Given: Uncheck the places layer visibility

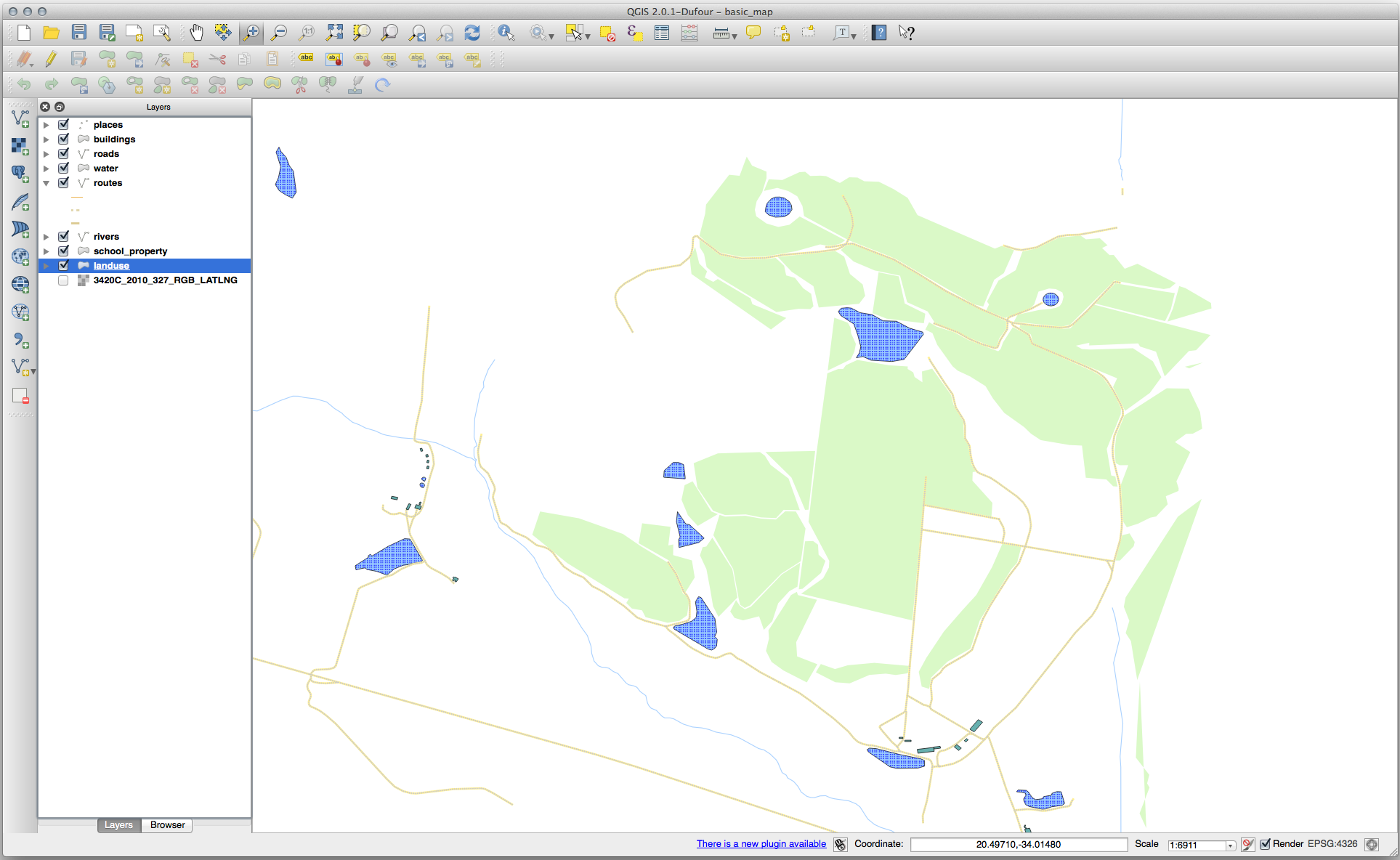Looking at the screenshot, I should pos(64,124).
